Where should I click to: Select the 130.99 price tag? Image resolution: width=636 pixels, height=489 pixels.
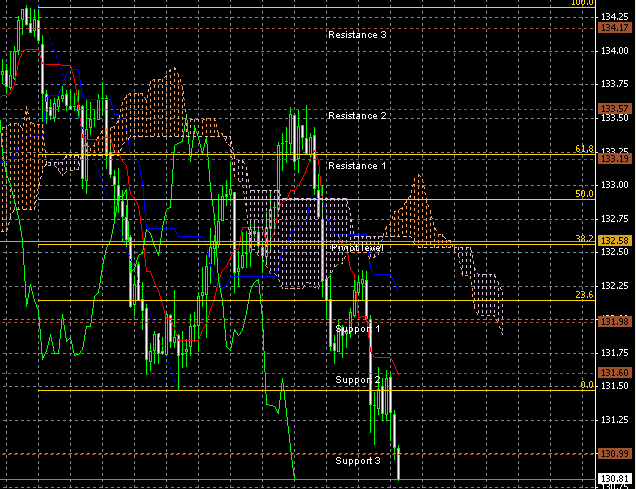(615, 453)
